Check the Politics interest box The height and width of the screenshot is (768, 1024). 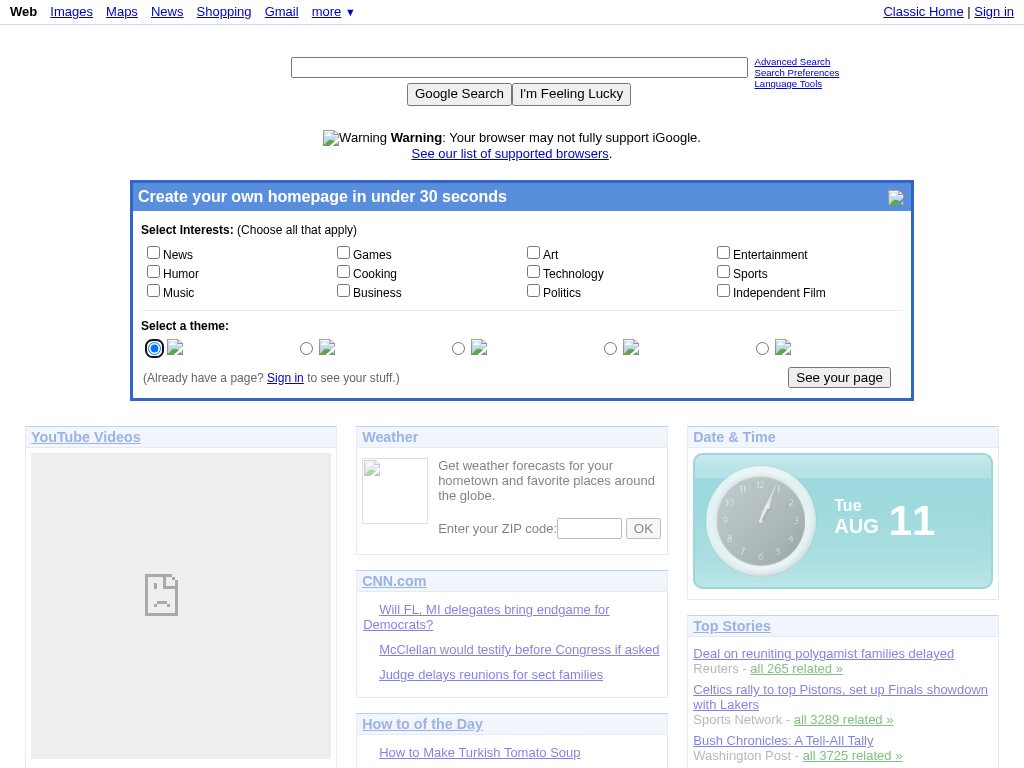point(534,291)
